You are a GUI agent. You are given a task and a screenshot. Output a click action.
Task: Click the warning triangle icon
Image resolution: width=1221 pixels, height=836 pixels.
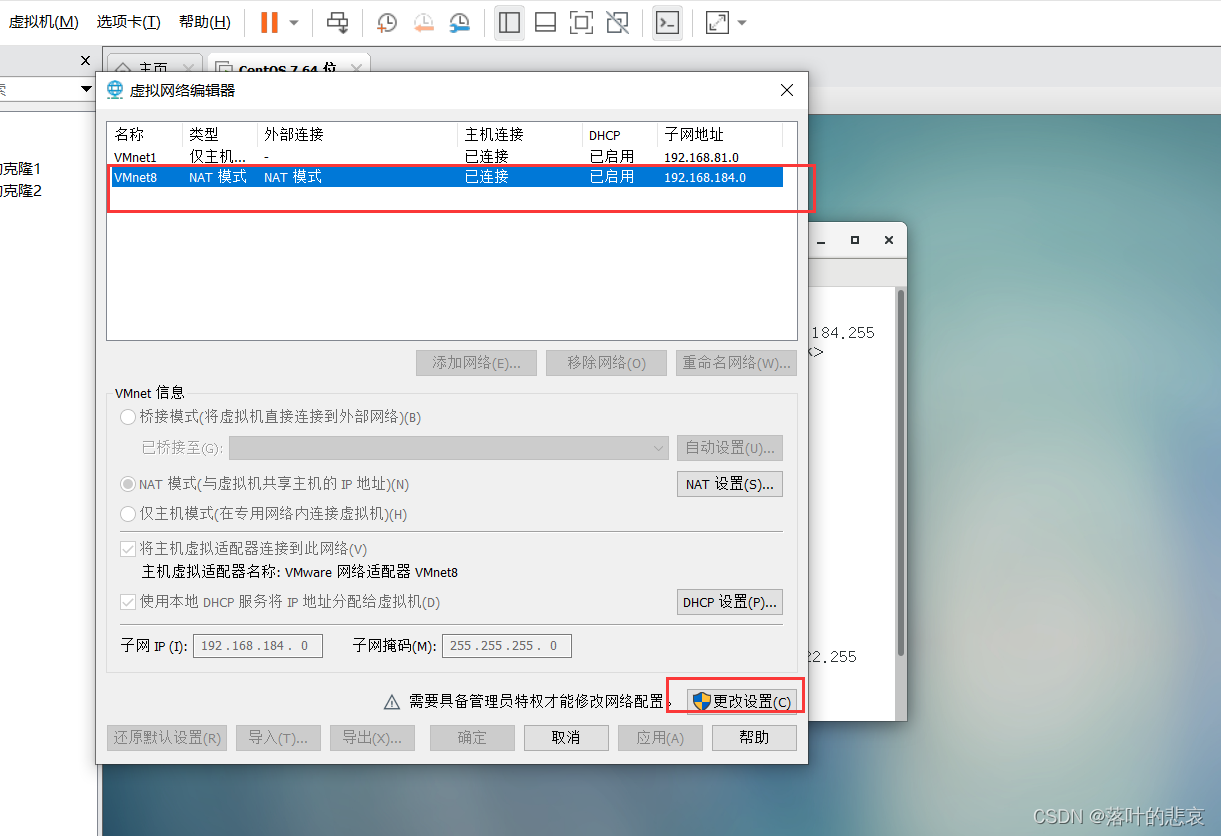[x=392, y=702]
